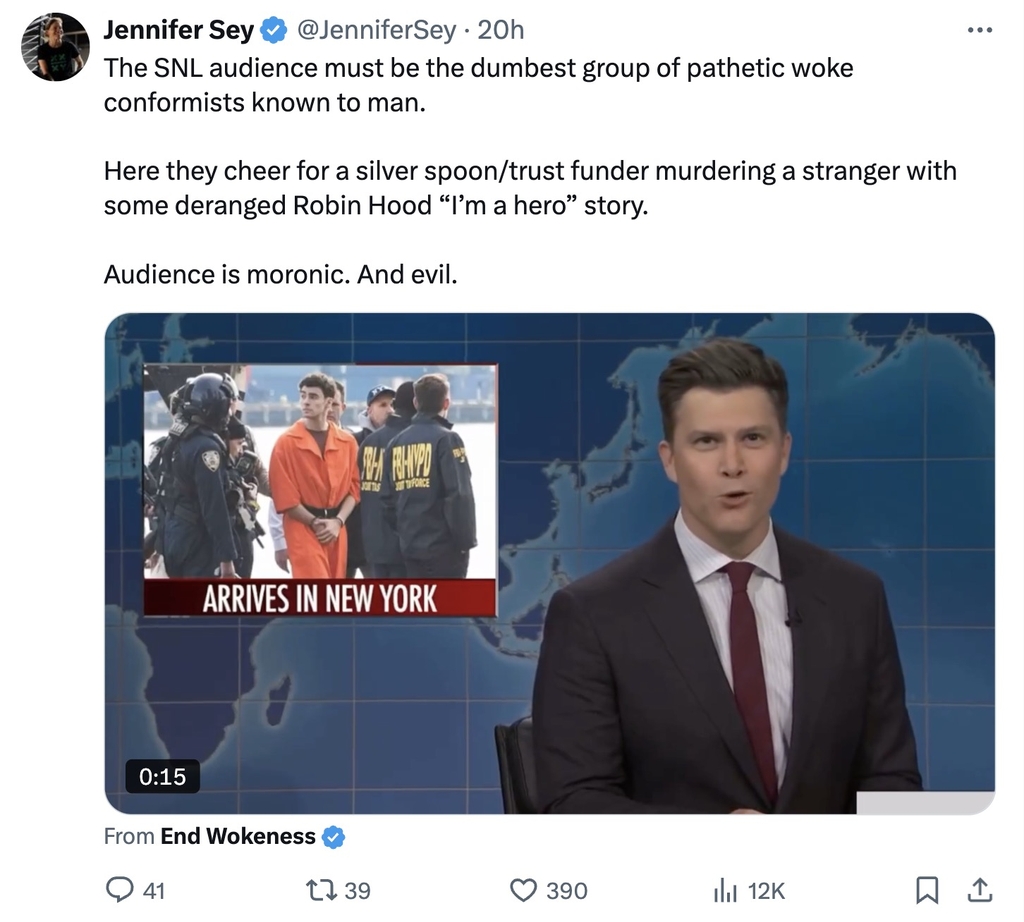Click the reply comment bubble icon
The height and width of the screenshot is (922, 1024).
pos(119,890)
